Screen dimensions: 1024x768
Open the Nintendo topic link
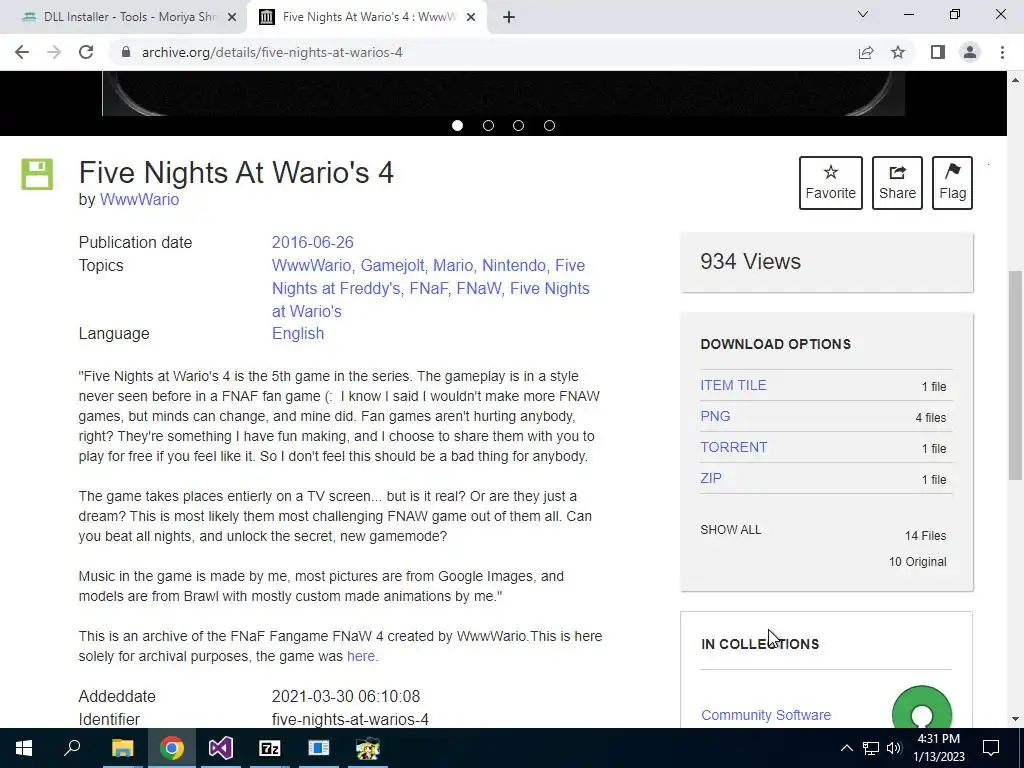pyautogui.click(x=516, y=265)
